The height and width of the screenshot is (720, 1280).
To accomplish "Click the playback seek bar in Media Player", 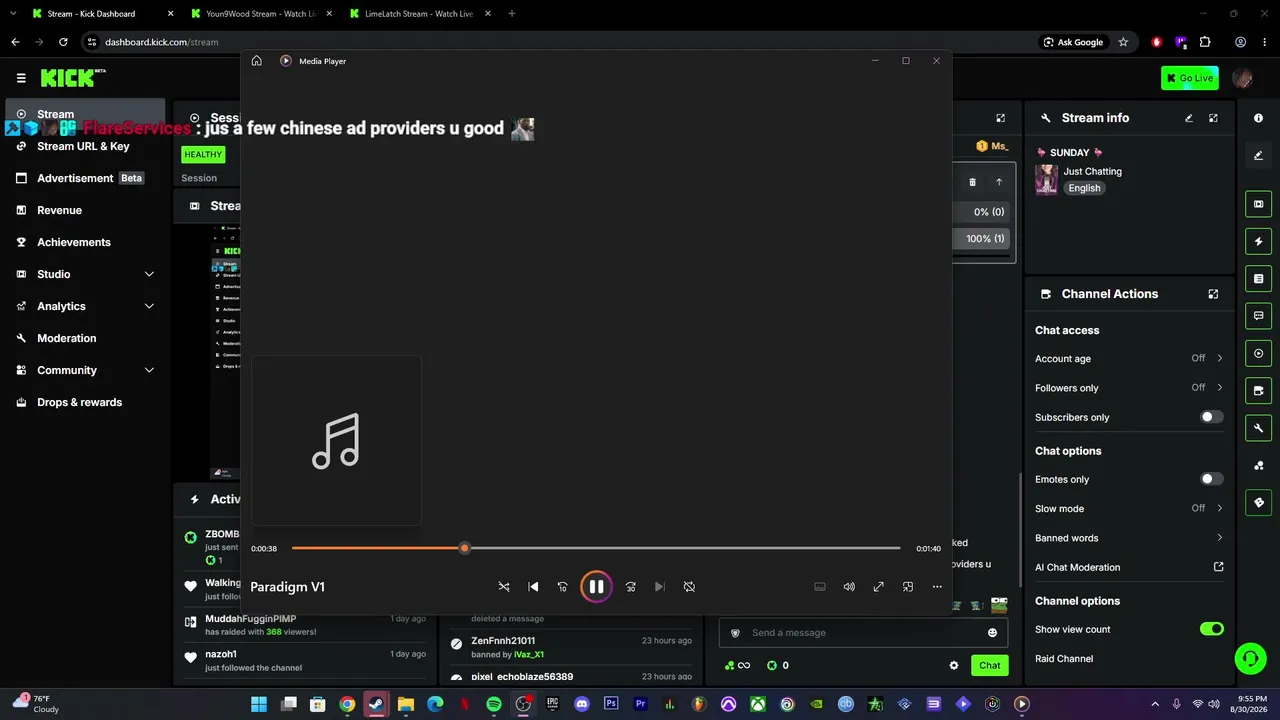I will (x=596, y=548).
